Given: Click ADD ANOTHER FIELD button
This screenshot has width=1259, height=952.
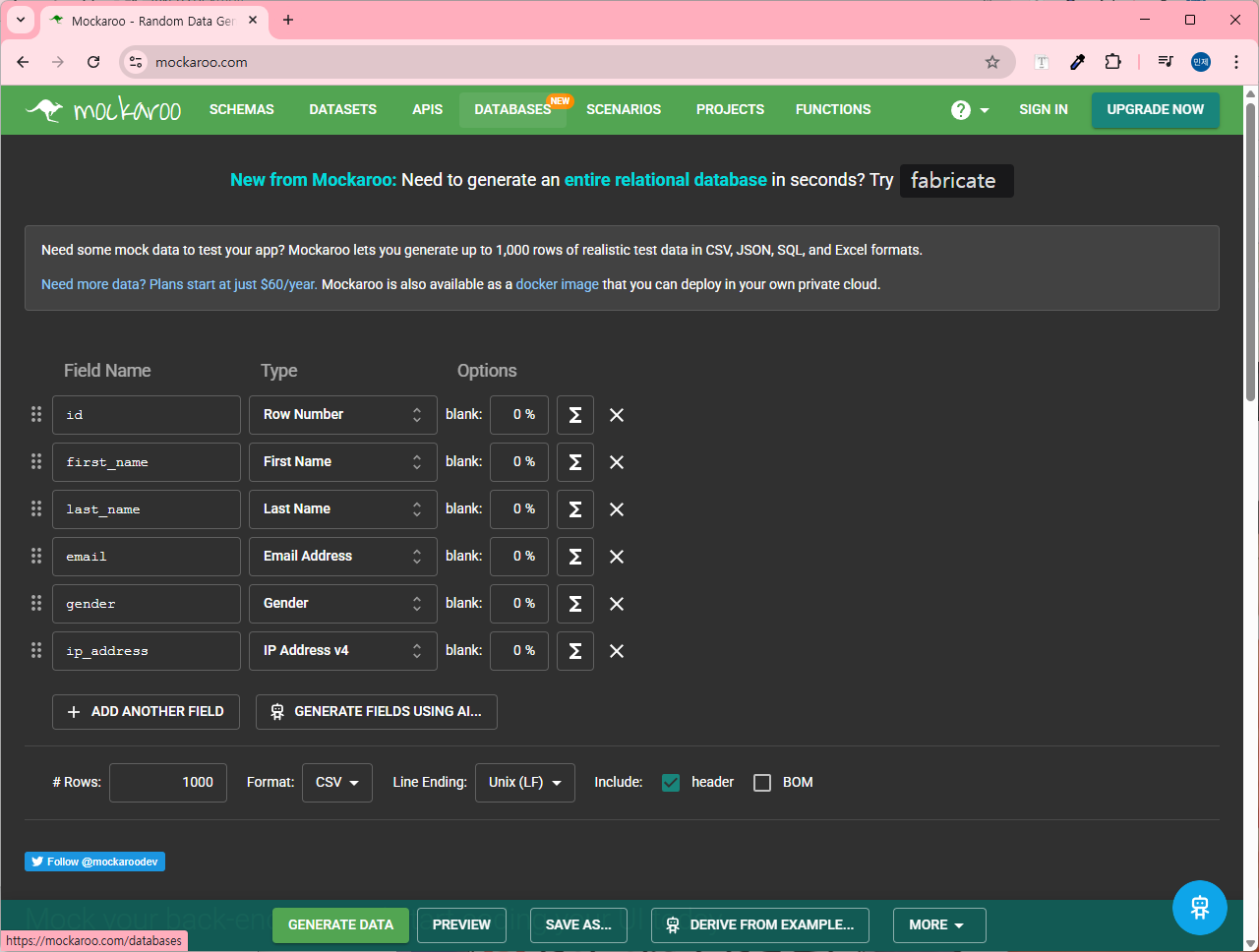Looking at the screenshot, I should pos(146,712).
